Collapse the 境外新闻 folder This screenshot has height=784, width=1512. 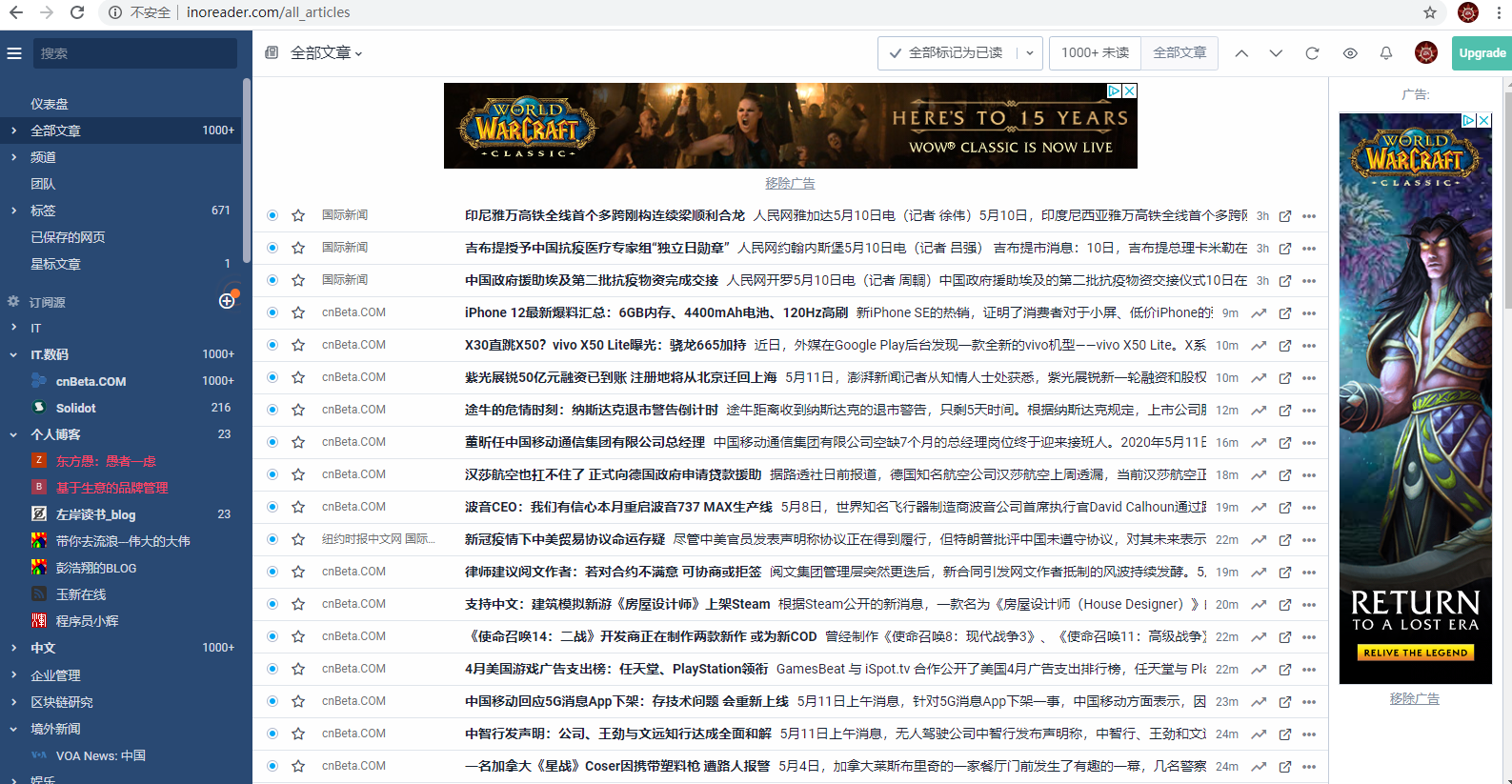coord(13,729)
